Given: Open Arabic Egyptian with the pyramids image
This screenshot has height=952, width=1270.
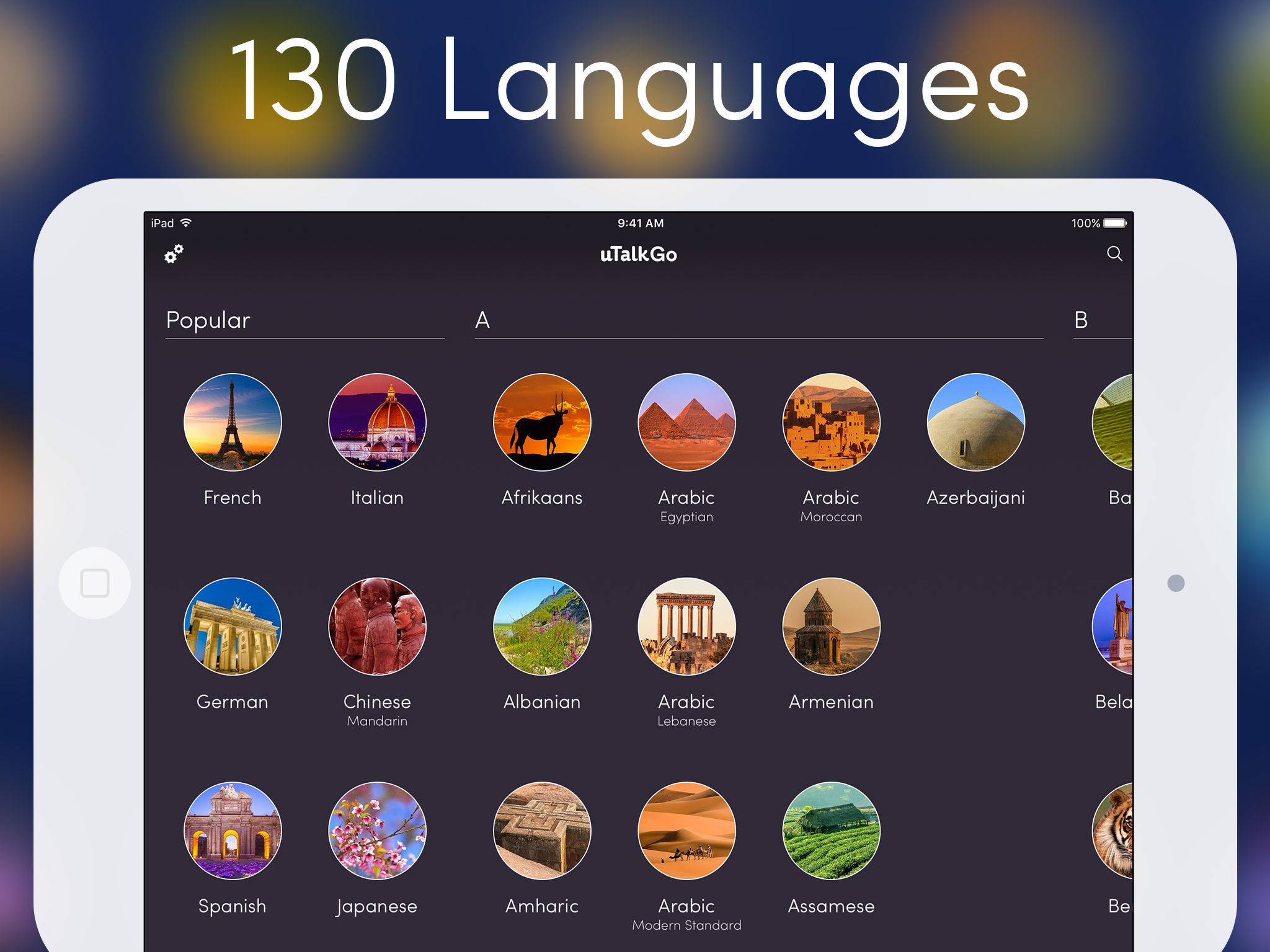Looking at the screenshot, I should [x=686, y=422].
